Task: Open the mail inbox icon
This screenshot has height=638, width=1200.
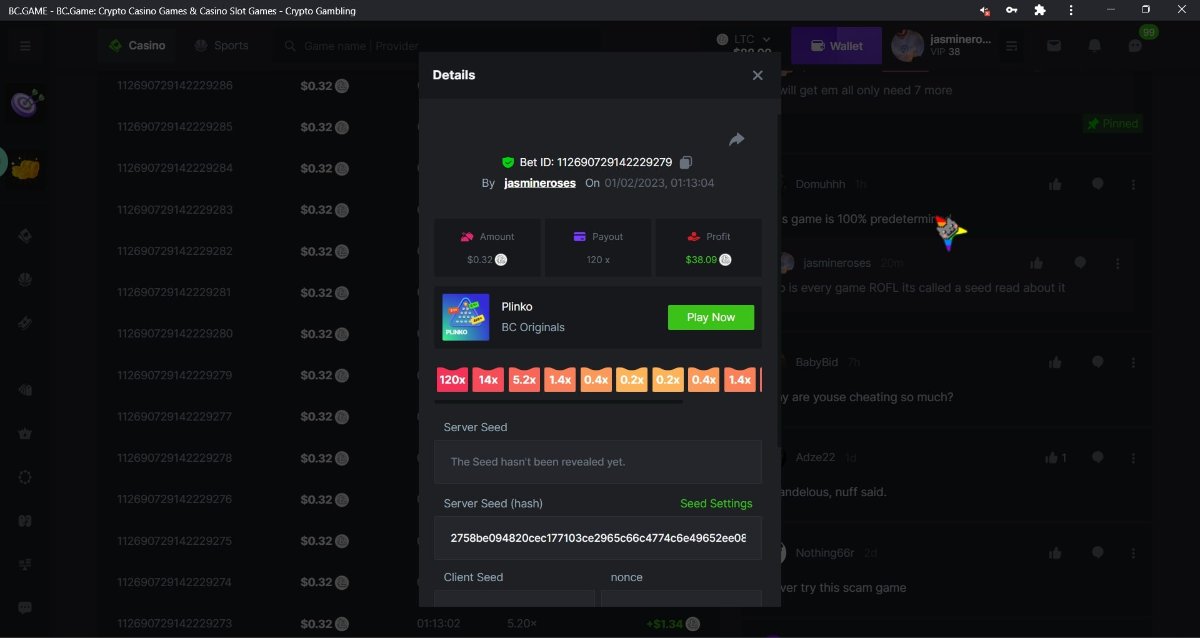Action: coord(1054,46)
